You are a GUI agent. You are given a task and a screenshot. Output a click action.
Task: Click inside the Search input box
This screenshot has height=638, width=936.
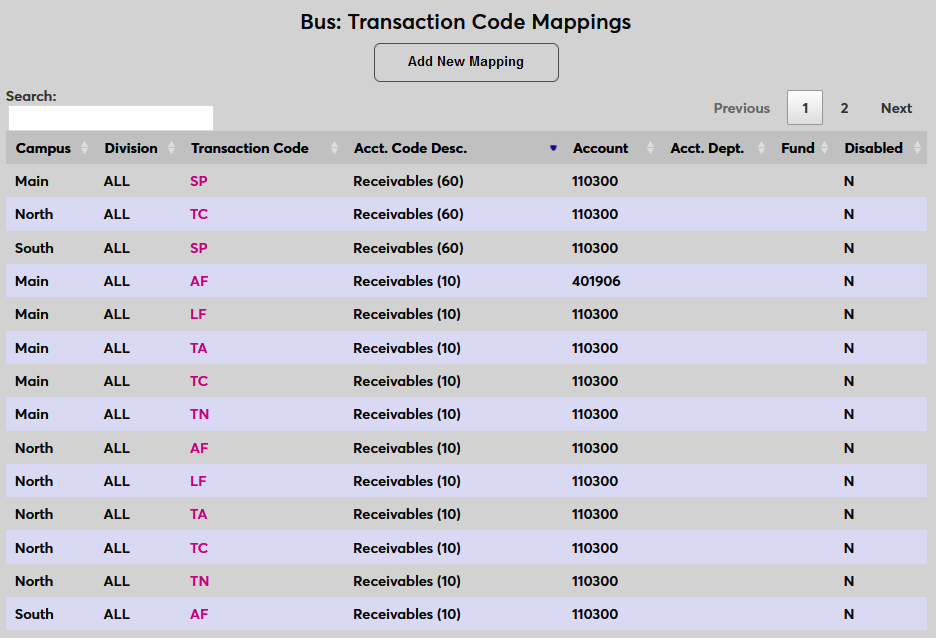(x=109, y=117)
